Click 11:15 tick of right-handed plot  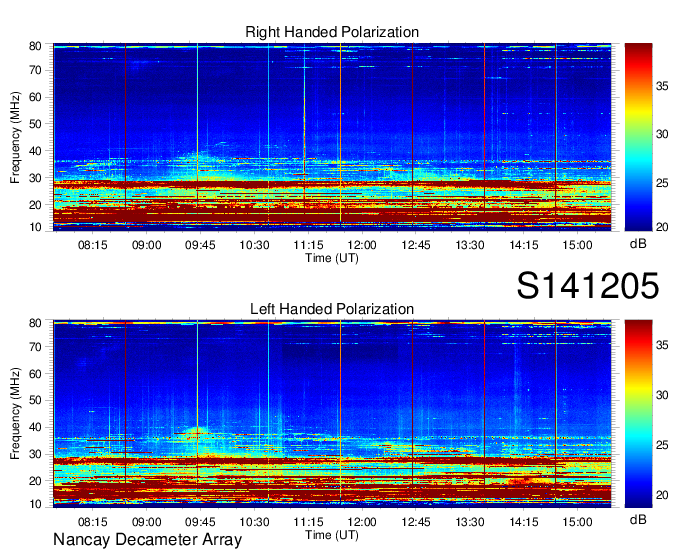click(x=308, y=245)
